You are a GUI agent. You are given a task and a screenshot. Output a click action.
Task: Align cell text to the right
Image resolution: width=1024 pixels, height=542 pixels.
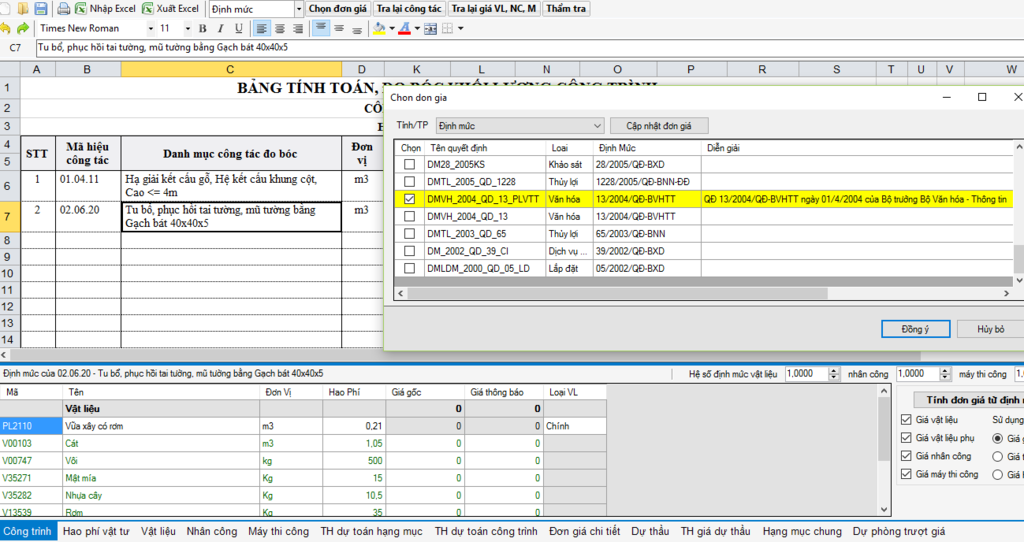pos(298,28)
